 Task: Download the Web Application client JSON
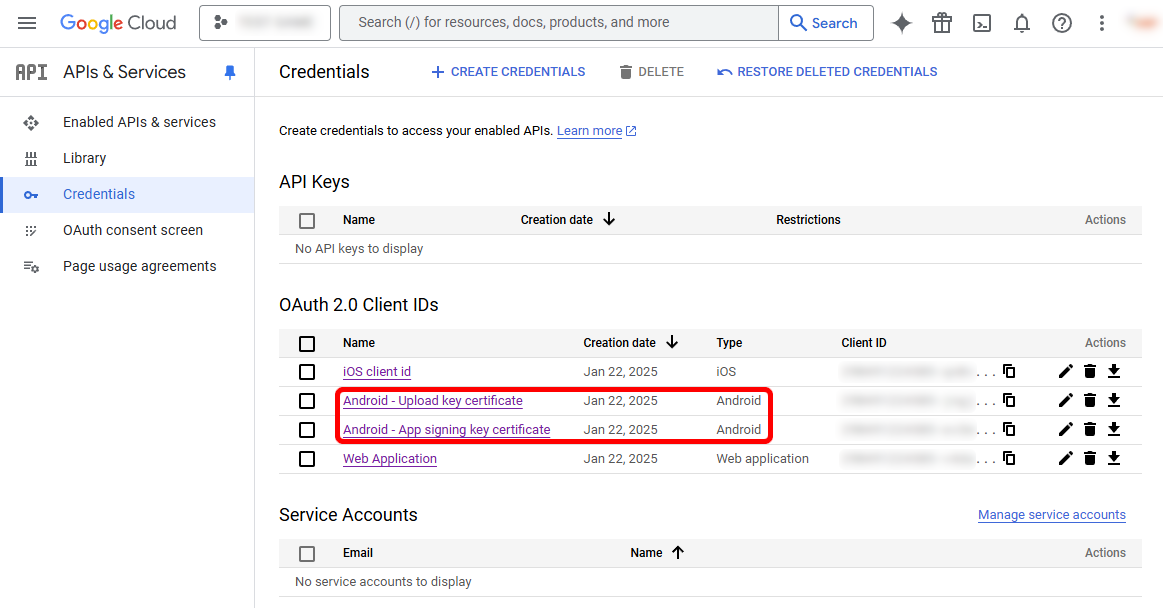coord(1114,458)
